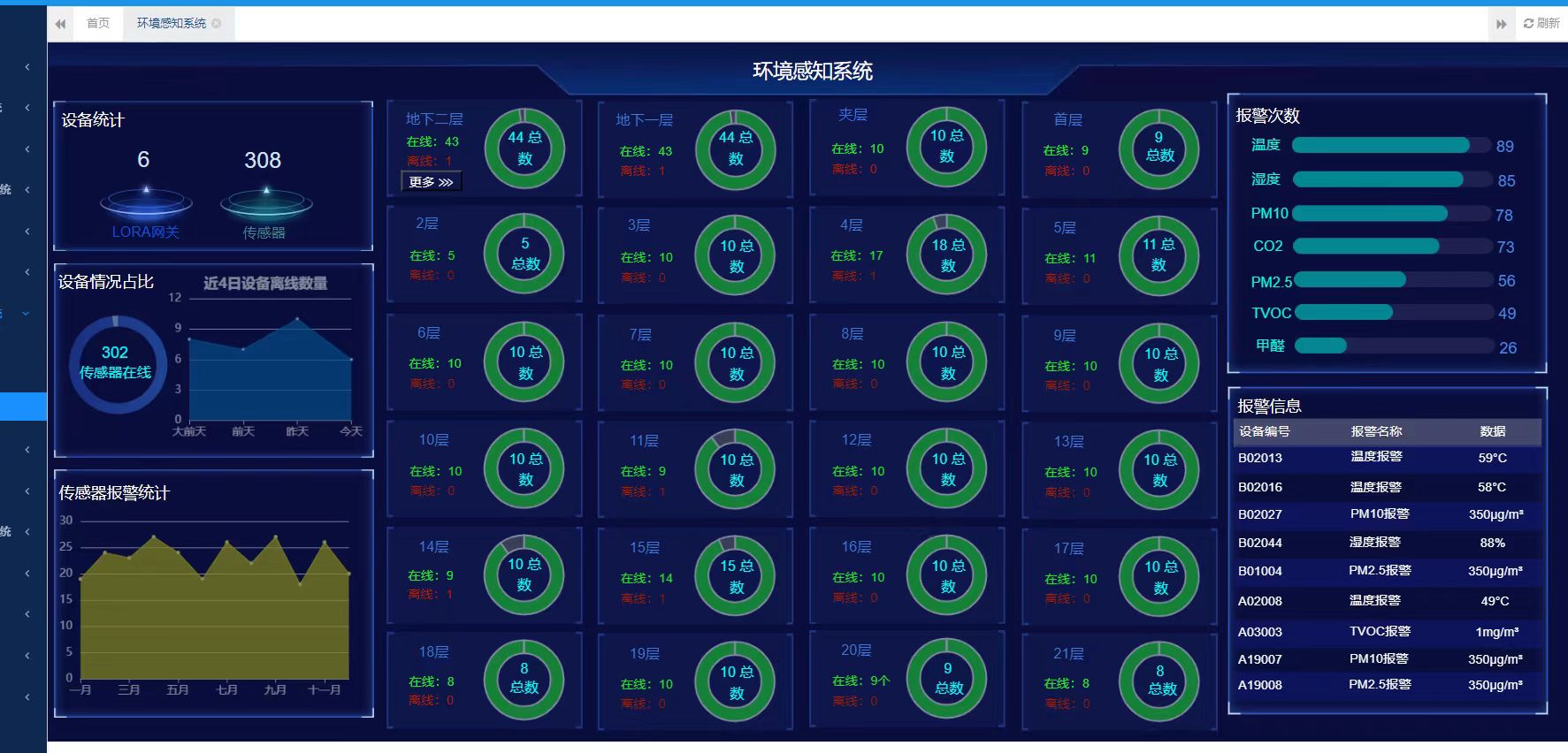Open the 11层 device ring chart
Viewport: 1568px width, 753px height.
tap(736, 469)
